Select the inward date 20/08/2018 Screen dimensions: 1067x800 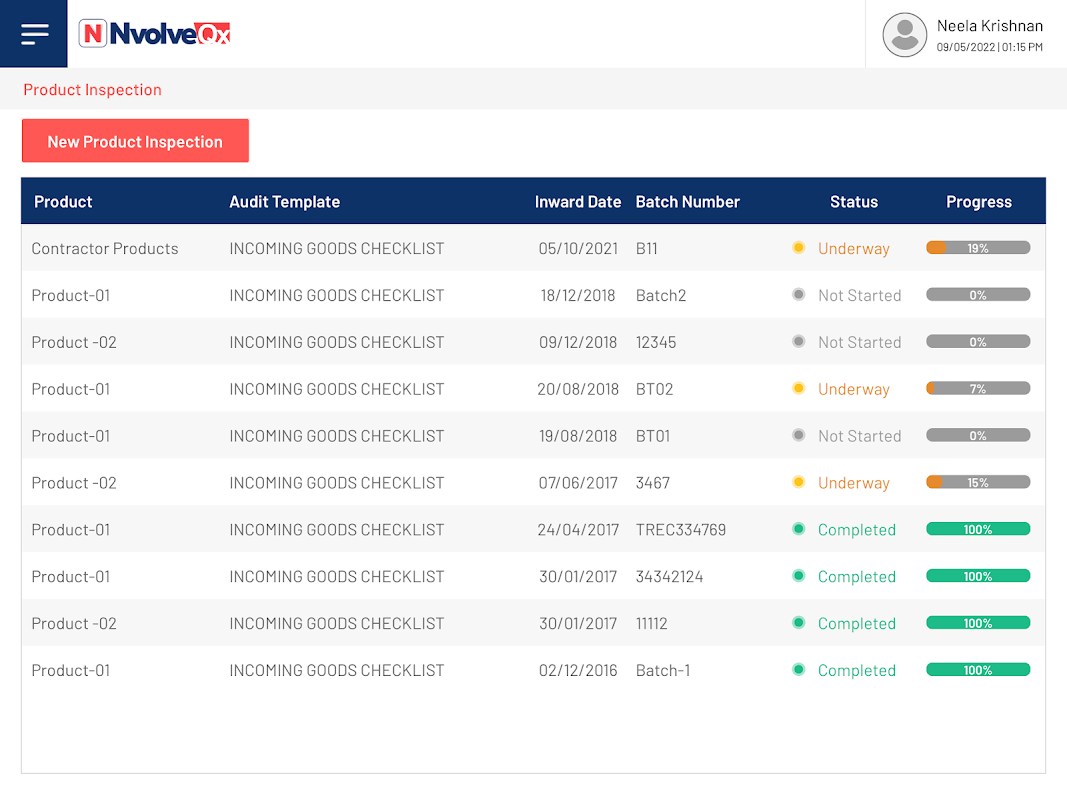pyautogui.click(x=578, y=390)
